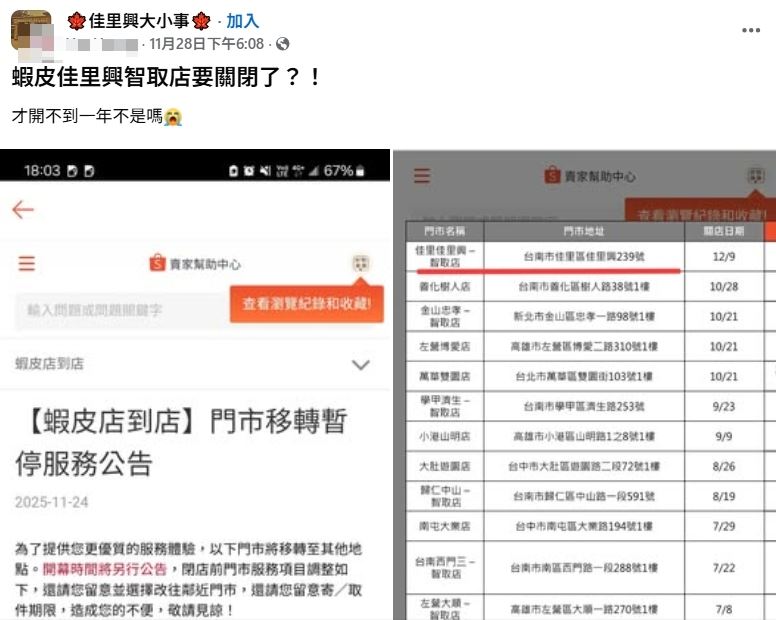This screenshot has width=776, height=620.
Task: Click the 門市地址 column header
Action: tap(584, 231)
